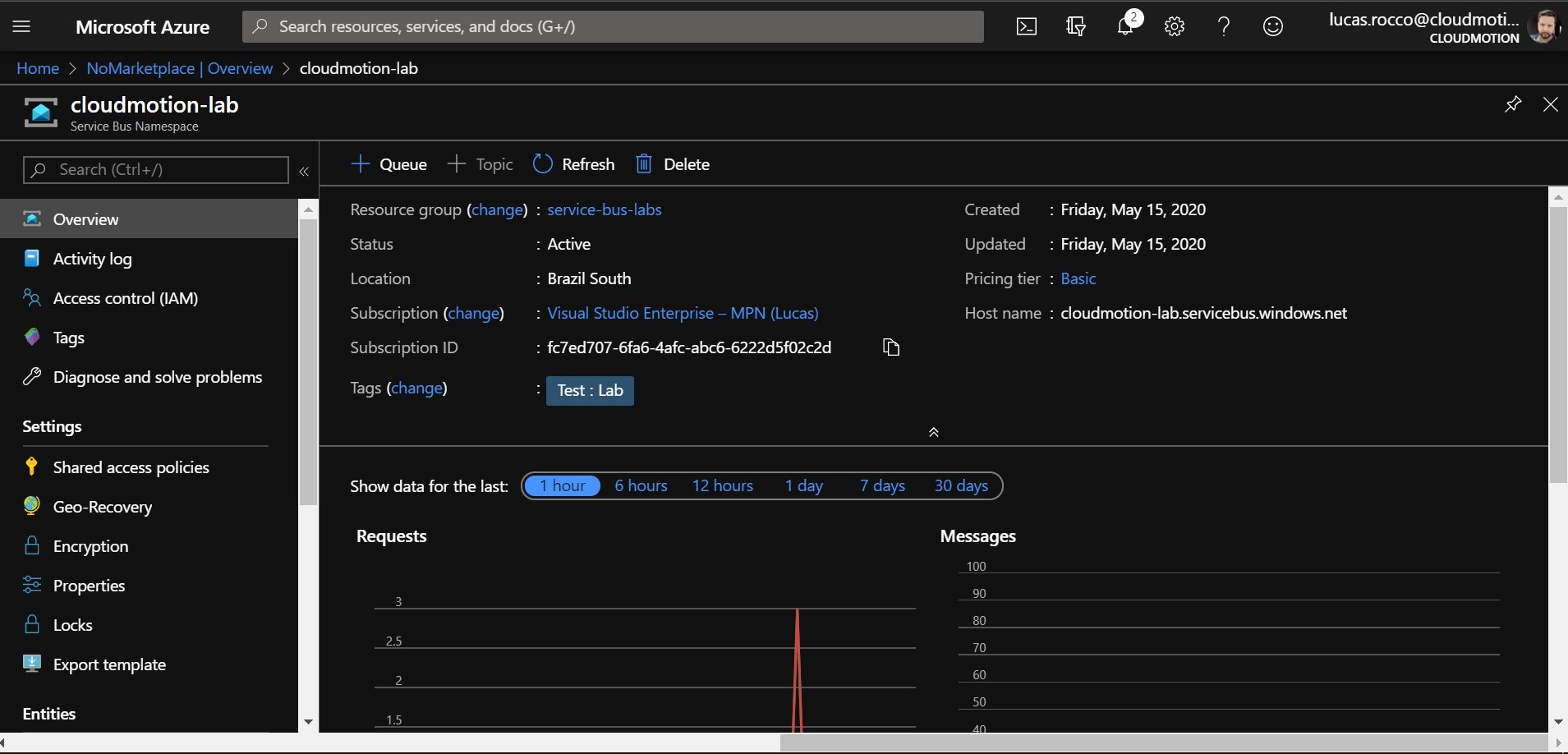Open the account avatar menu
This screenshot has height=754, width=1568.
click(x=1543, y=26)
